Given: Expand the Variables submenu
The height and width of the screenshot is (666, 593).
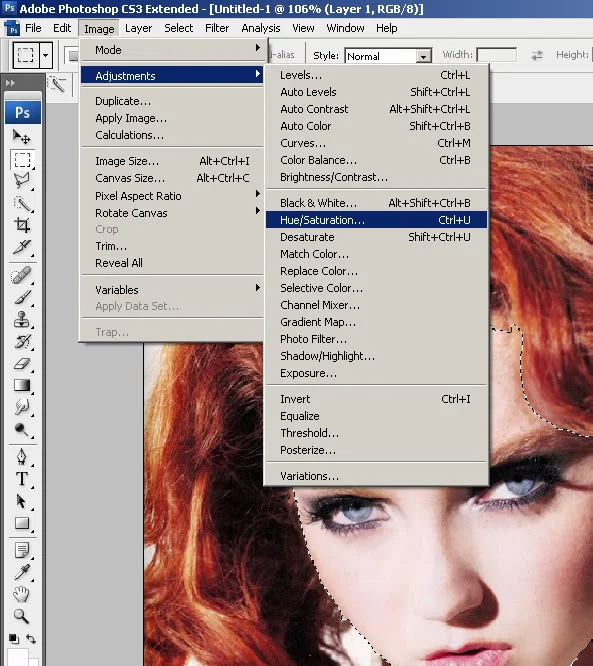Looking at the screenshot, I should click(172, 290).
